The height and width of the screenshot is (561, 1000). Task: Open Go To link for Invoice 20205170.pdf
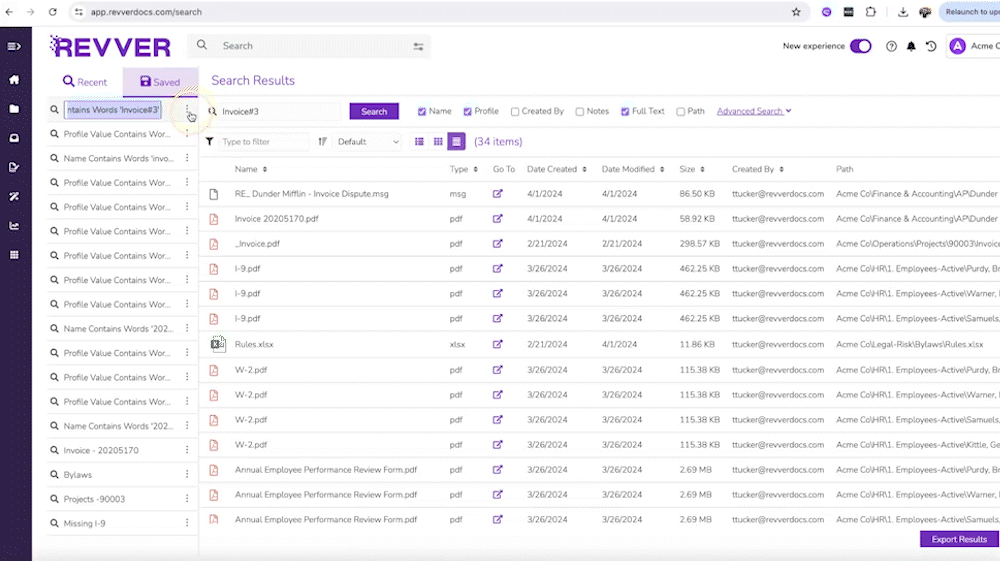click(497, 219)
